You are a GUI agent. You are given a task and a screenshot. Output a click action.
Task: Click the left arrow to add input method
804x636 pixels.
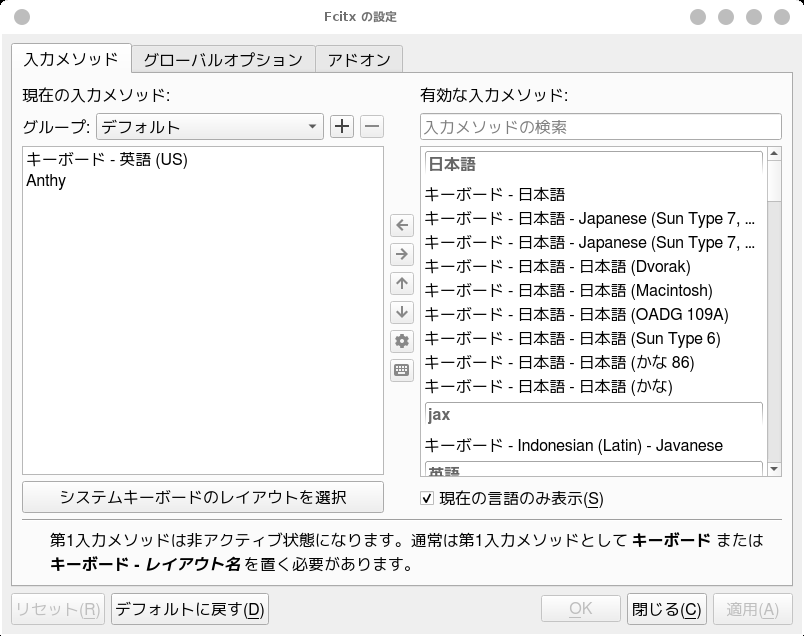coord(402,225)
